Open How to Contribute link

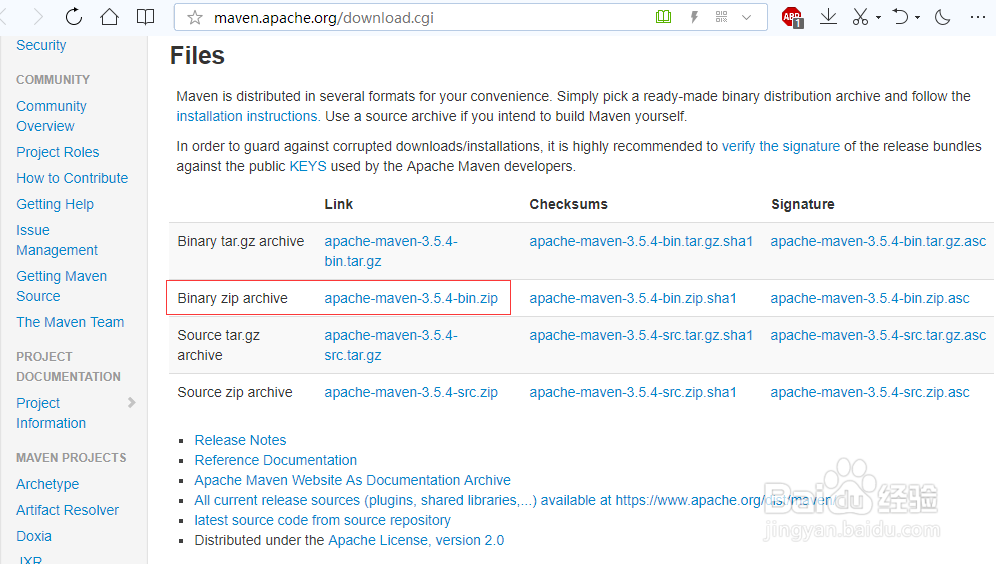[x=72, y=178]
